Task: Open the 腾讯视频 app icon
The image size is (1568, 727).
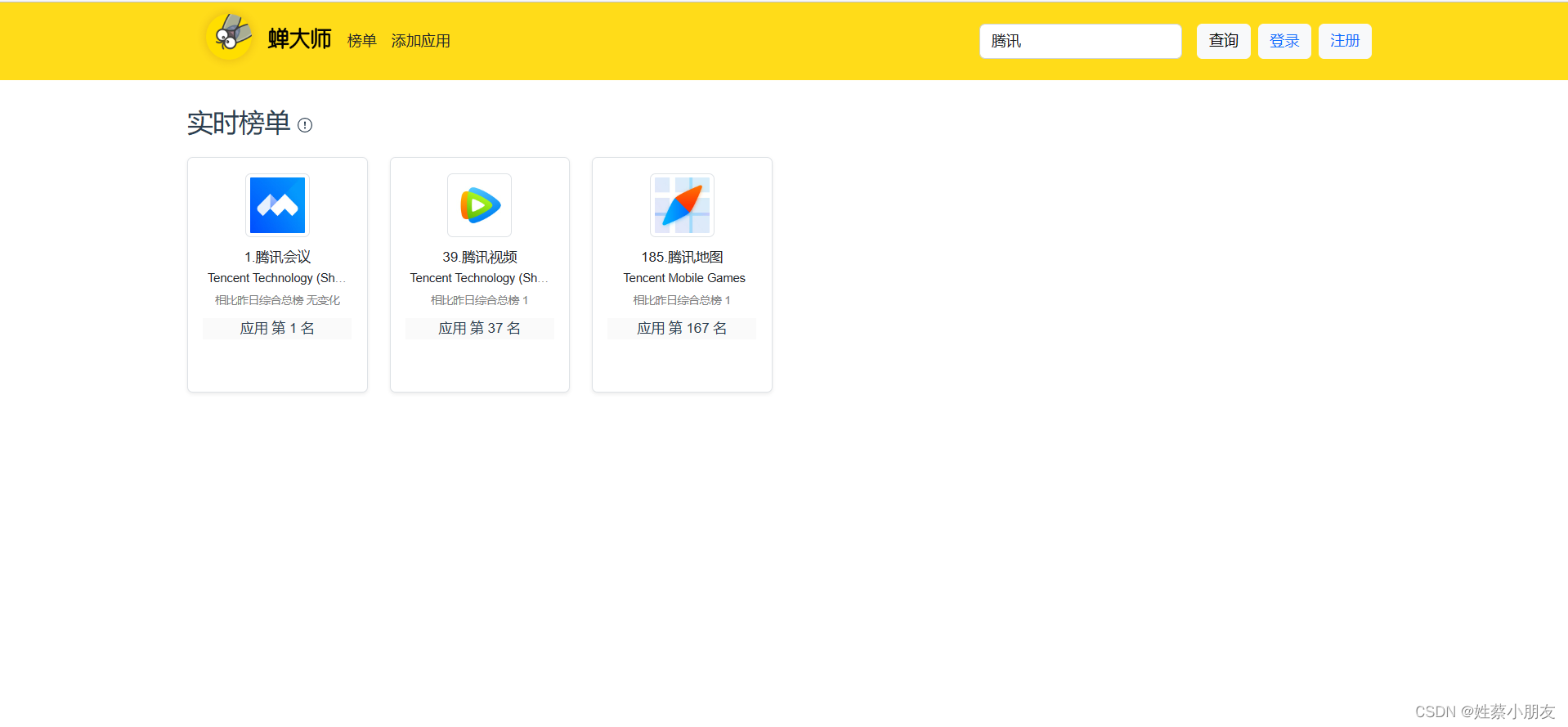Action: click(x=480, y=205)
